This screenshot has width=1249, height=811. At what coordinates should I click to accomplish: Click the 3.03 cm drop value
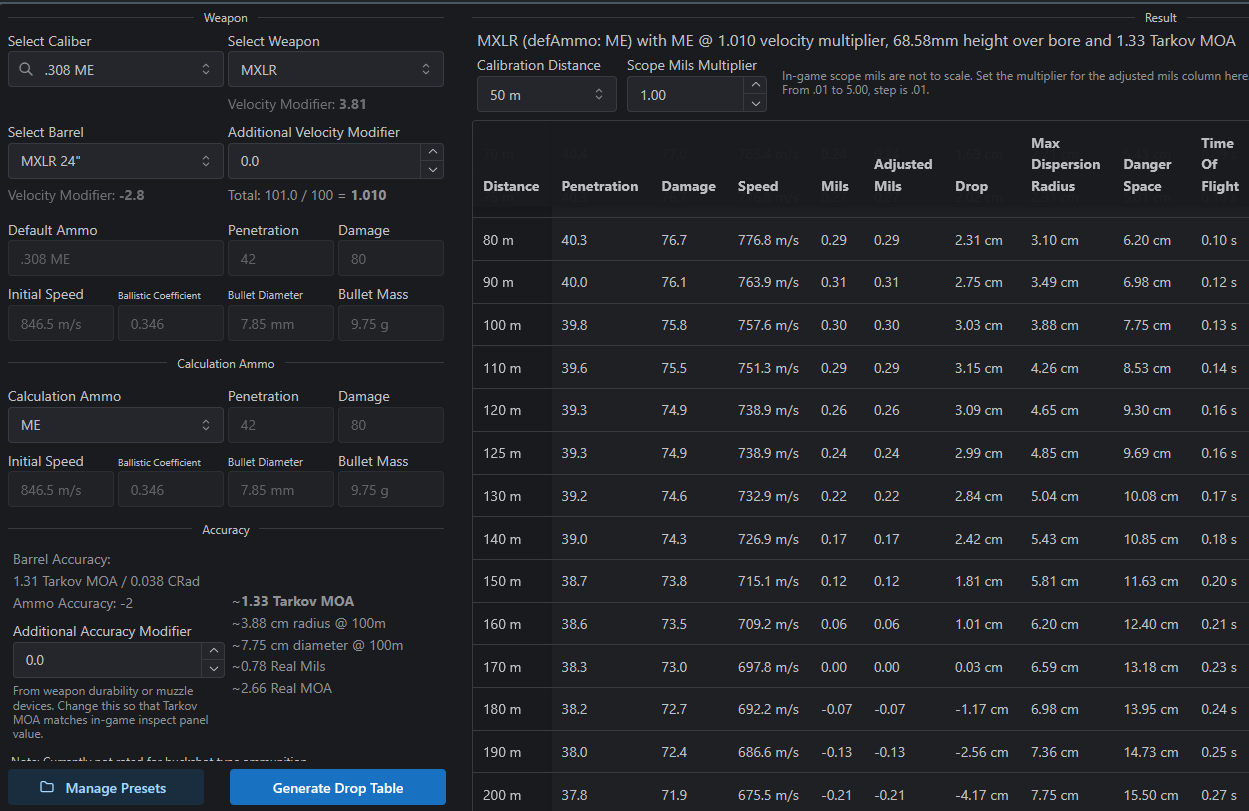pos(978,325)
